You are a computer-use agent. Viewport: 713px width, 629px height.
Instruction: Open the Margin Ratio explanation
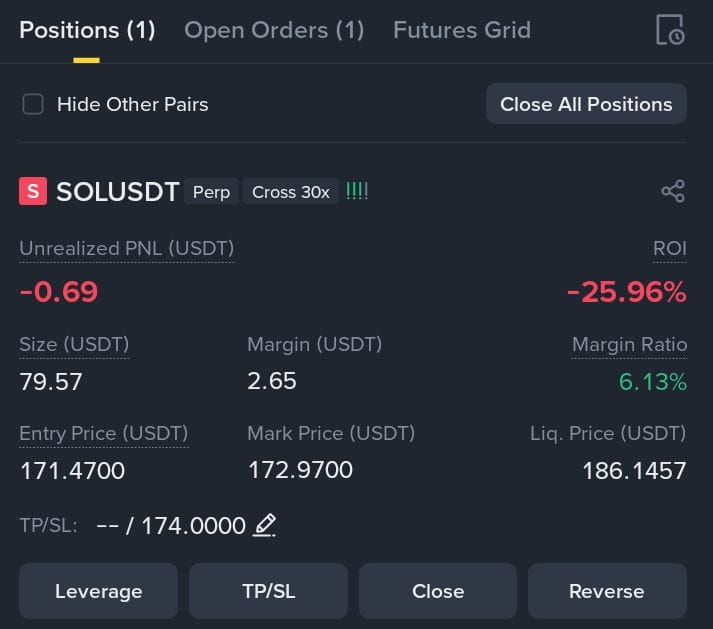click(629, 344)
